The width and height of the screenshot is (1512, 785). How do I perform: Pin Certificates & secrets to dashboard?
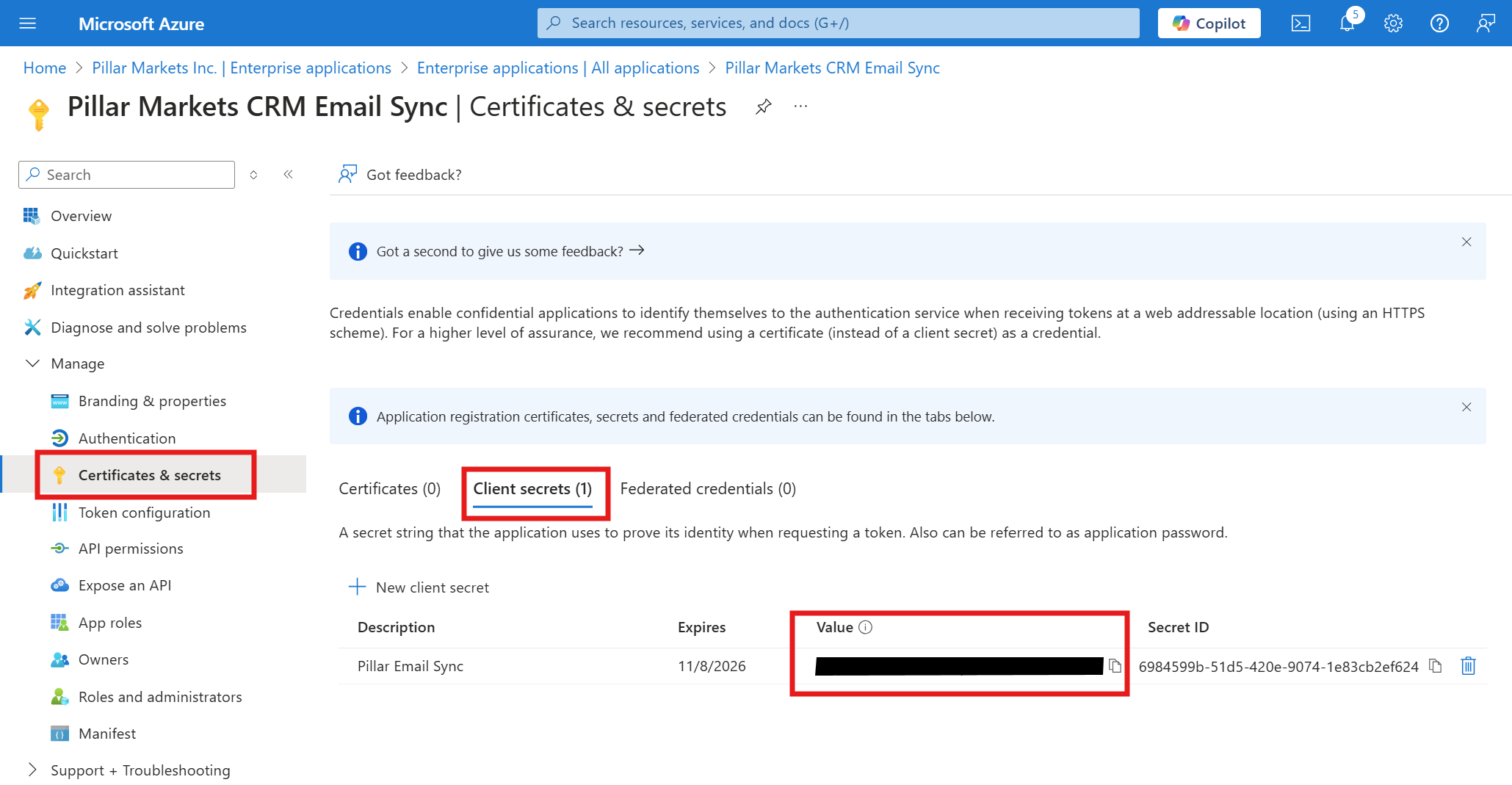[764, 106]
